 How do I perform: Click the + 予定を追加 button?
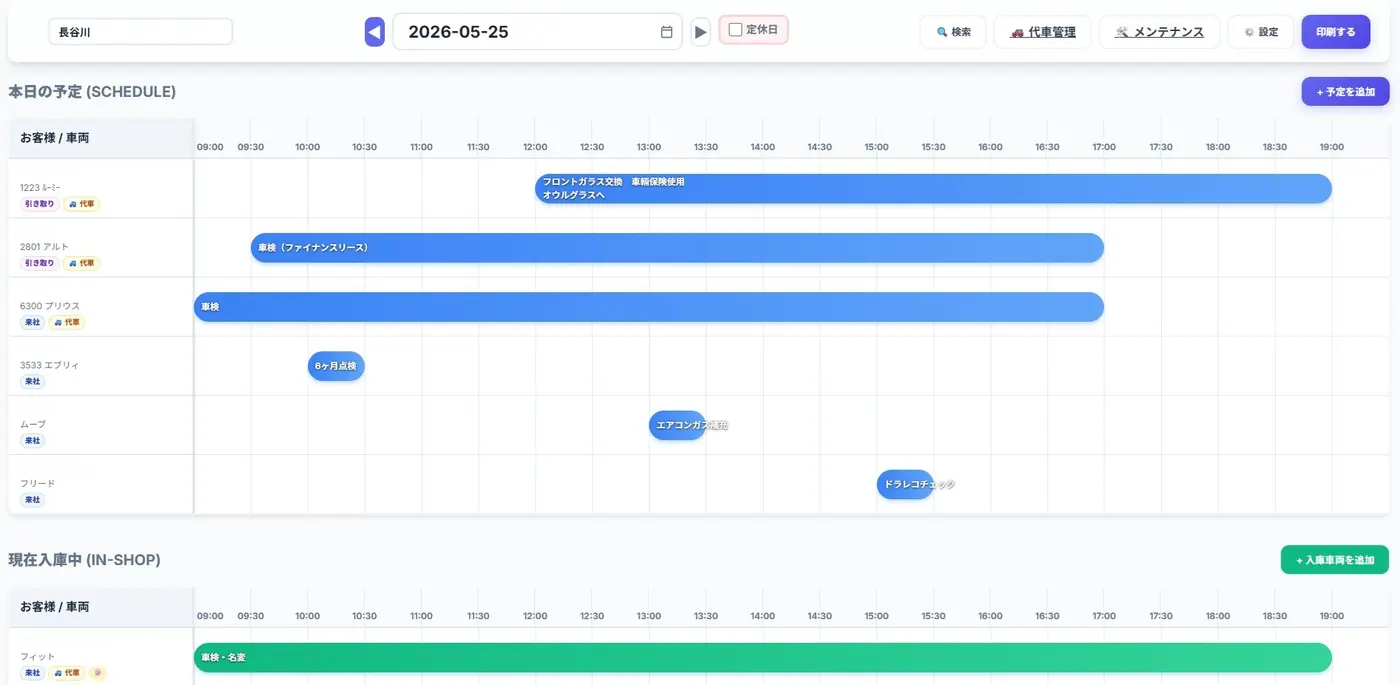(1345, 92)
